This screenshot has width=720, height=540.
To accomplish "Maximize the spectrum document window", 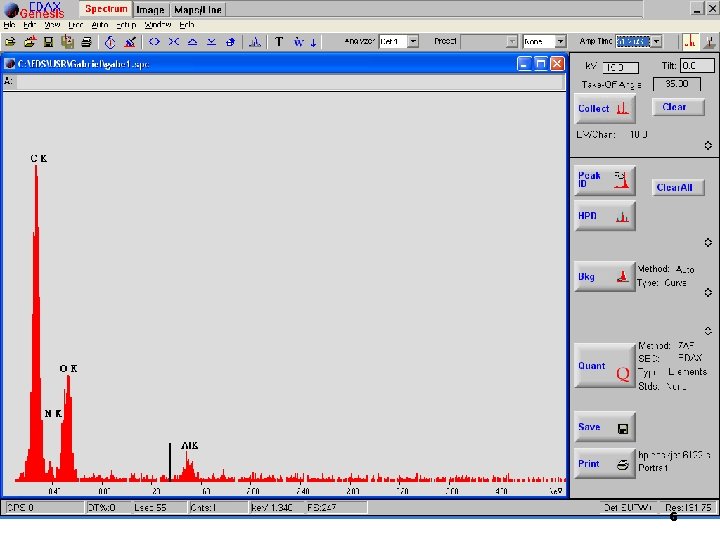I will coord(540,64).
